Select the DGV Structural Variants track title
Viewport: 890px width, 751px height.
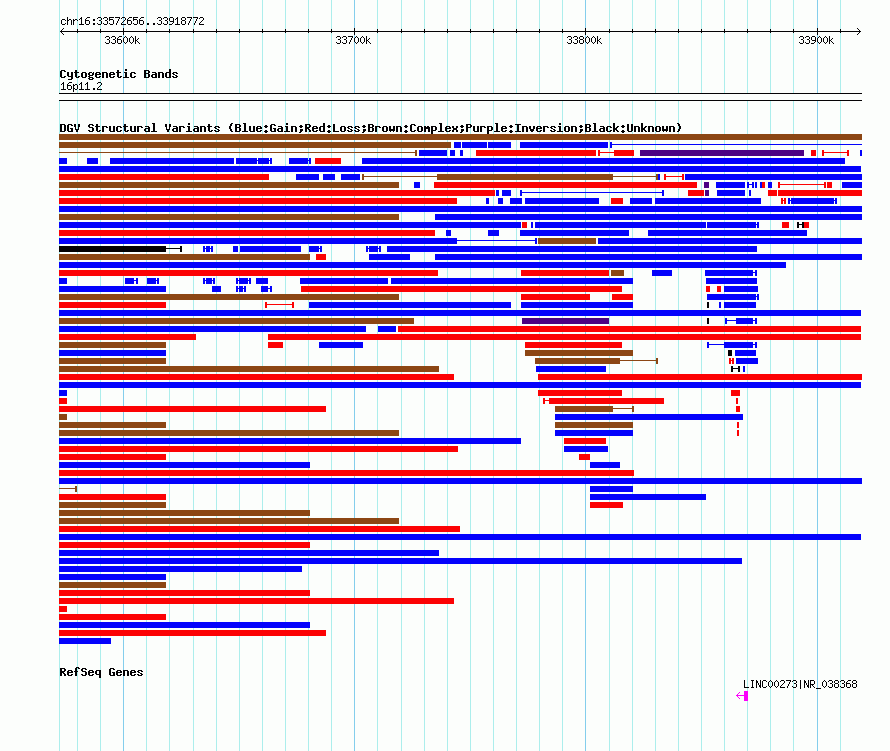pyautogui.click(x=371, y=128)
